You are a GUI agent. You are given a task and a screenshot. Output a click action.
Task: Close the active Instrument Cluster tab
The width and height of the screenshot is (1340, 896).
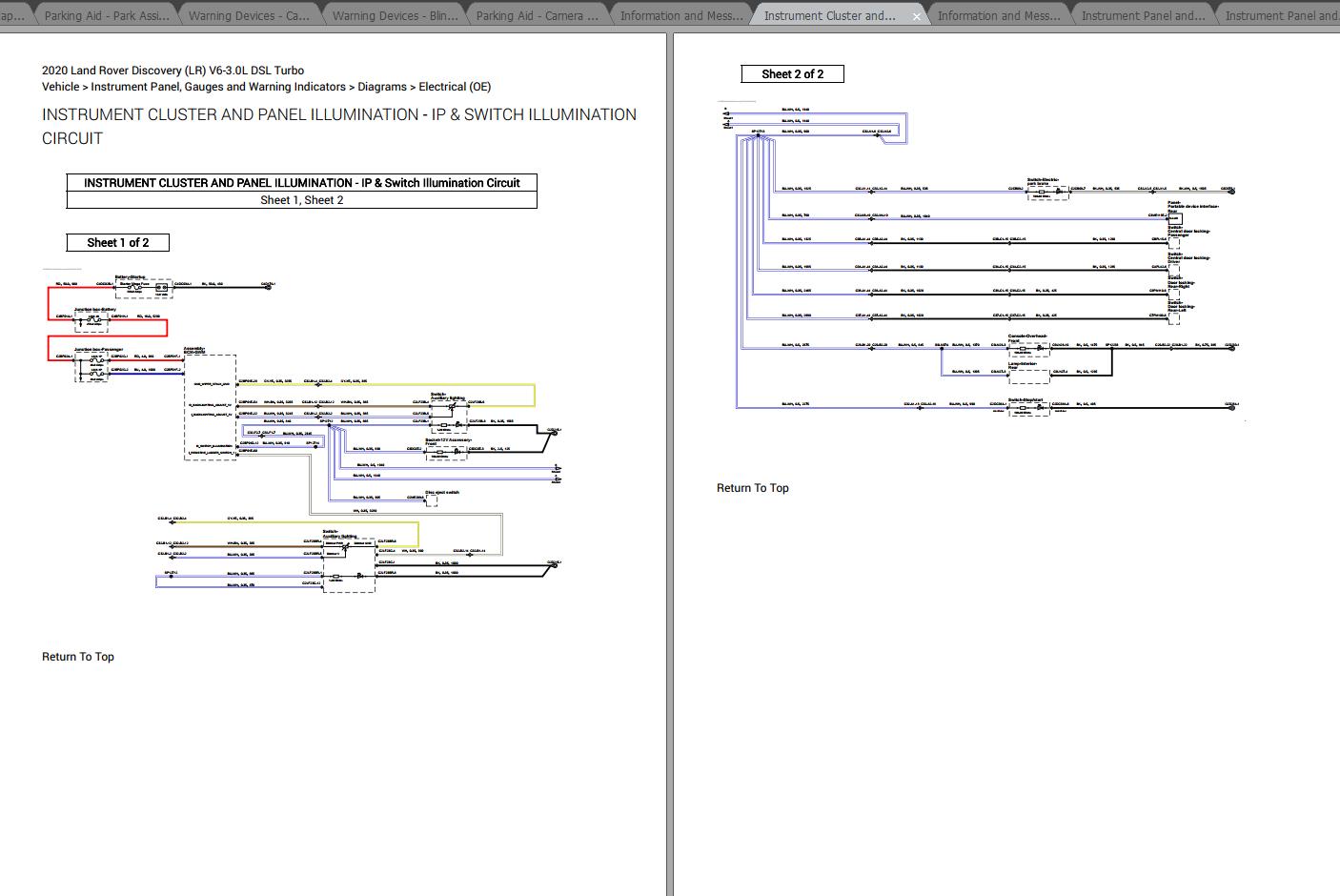click(x=916, y=15)
